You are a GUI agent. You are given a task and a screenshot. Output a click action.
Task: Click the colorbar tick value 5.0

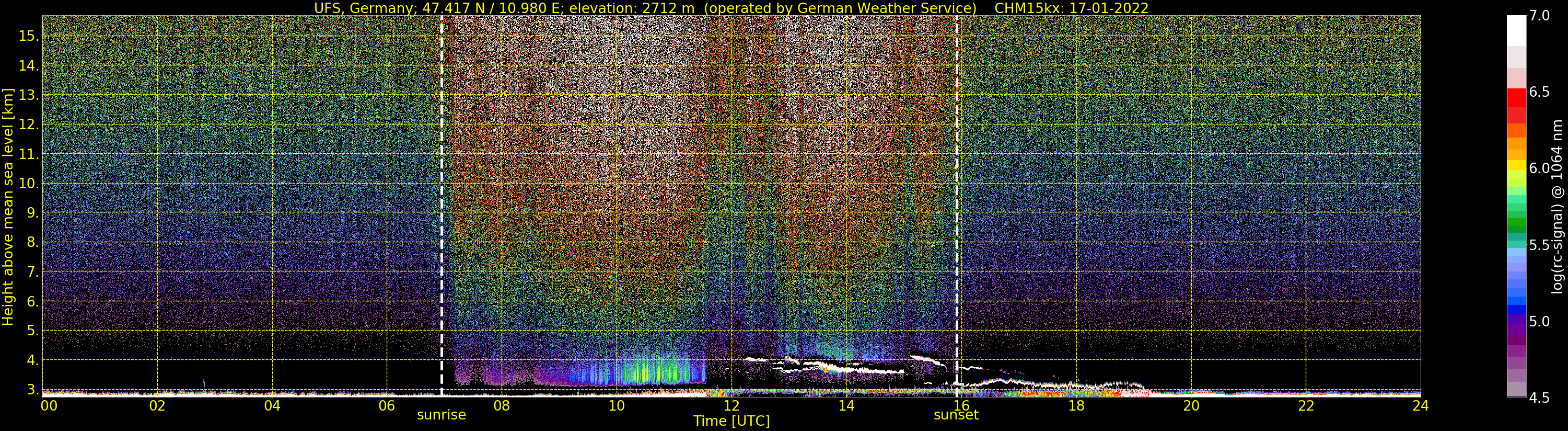point(1539,321)
